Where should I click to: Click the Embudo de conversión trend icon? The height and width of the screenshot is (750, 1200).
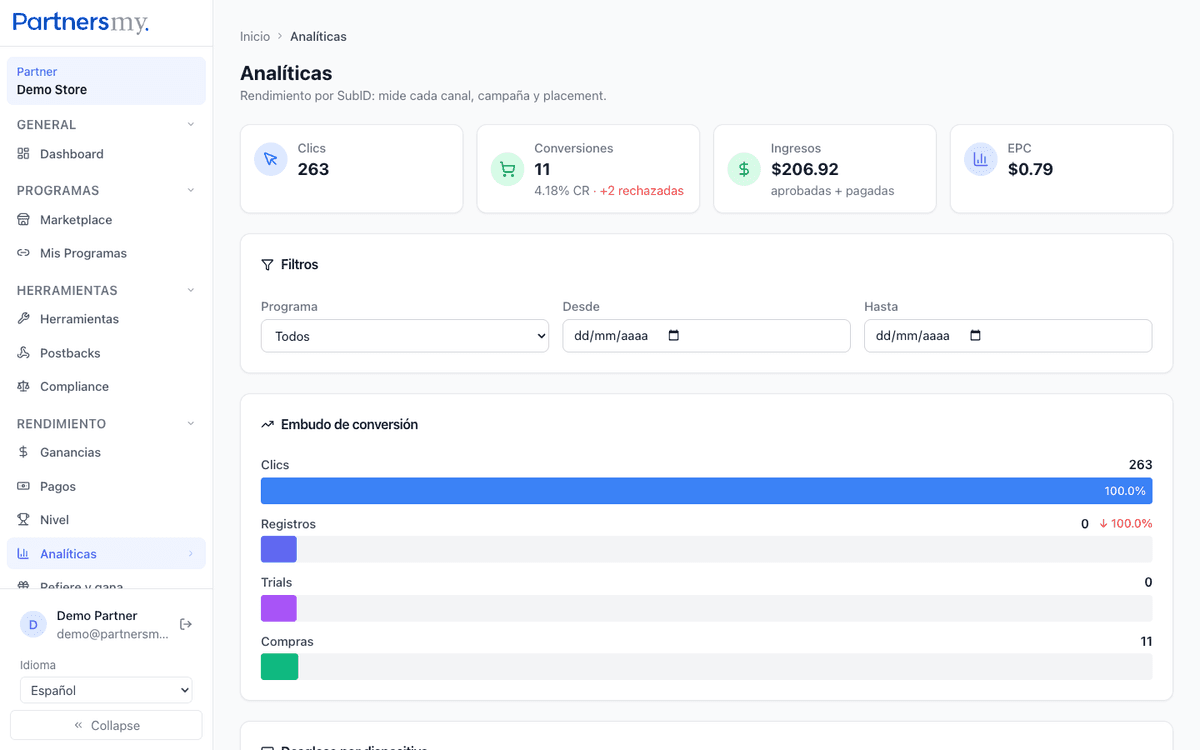(x=267, y=425)
